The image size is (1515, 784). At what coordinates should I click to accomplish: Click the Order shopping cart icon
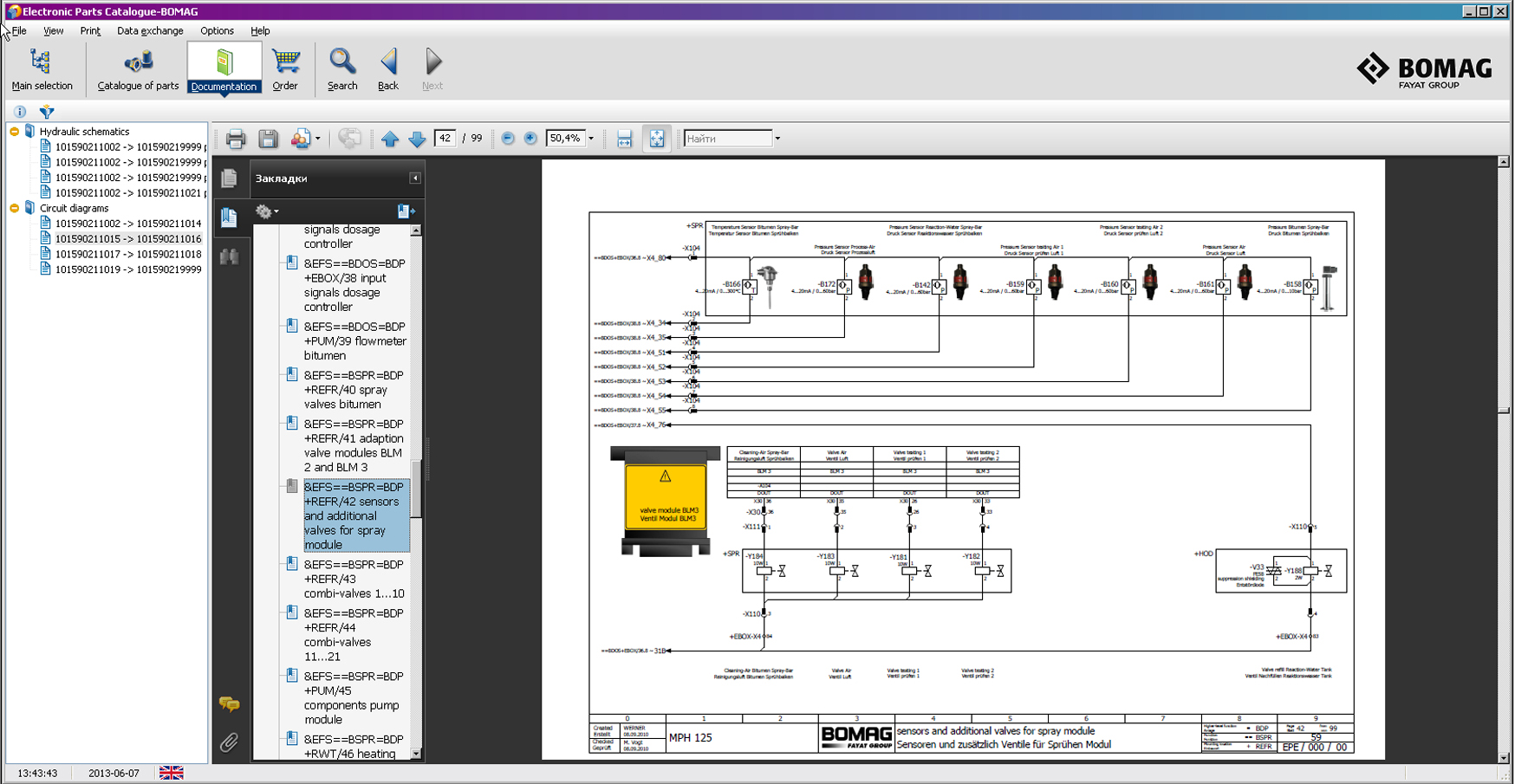(x=285, y=69)
